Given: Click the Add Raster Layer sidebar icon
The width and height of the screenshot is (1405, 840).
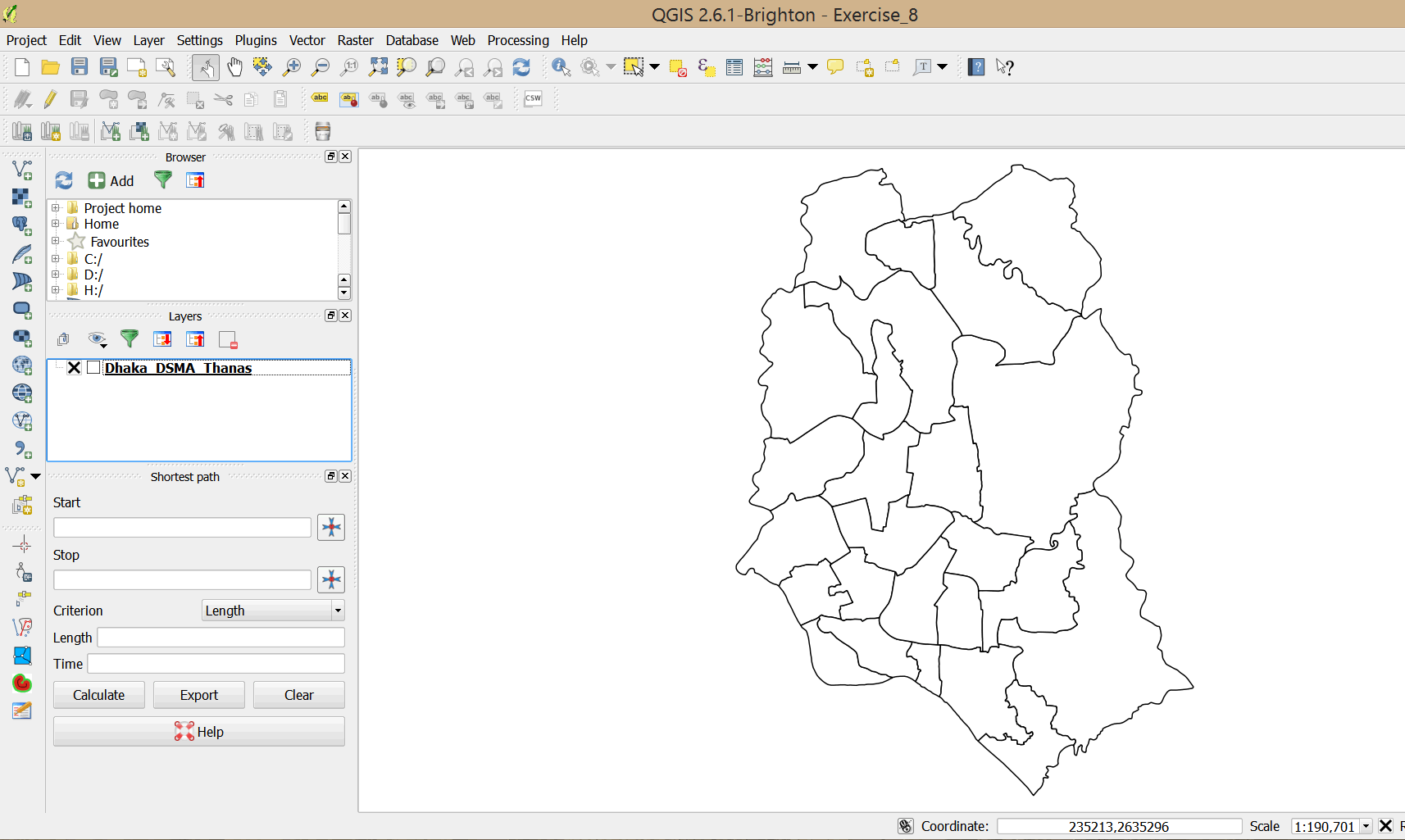Looking at the screenshot, I should click(22, 198).
